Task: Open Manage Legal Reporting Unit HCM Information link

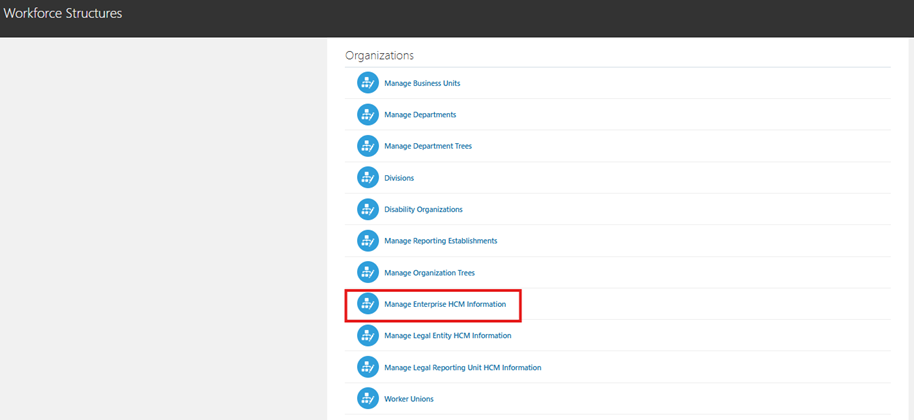Action: 462,368
